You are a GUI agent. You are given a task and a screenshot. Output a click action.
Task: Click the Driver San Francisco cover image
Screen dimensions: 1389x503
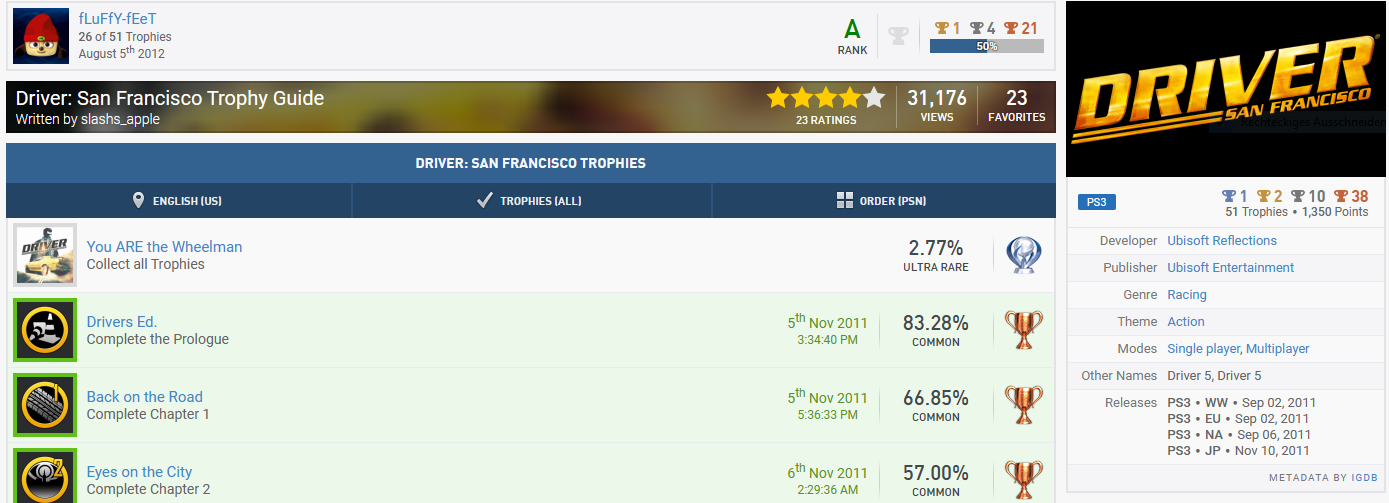coord(1227,90)
